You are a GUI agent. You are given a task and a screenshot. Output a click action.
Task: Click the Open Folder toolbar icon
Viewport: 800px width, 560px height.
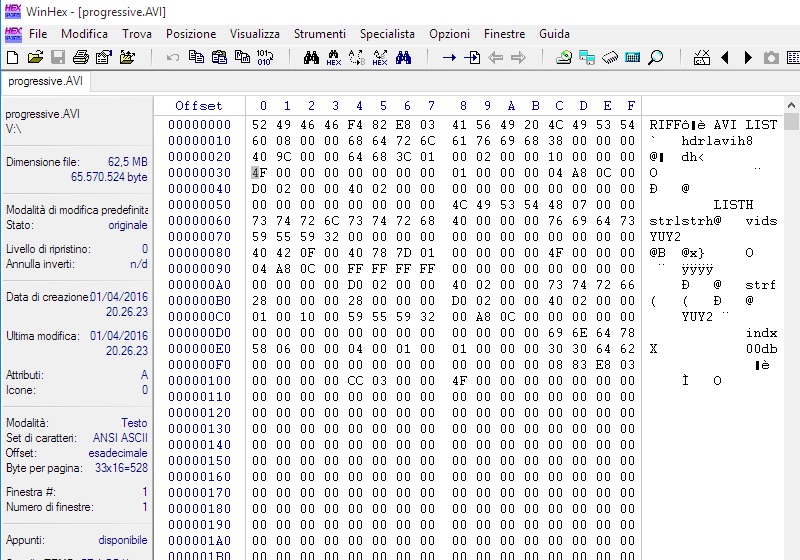pyautogui.click(x=127, y=57)
